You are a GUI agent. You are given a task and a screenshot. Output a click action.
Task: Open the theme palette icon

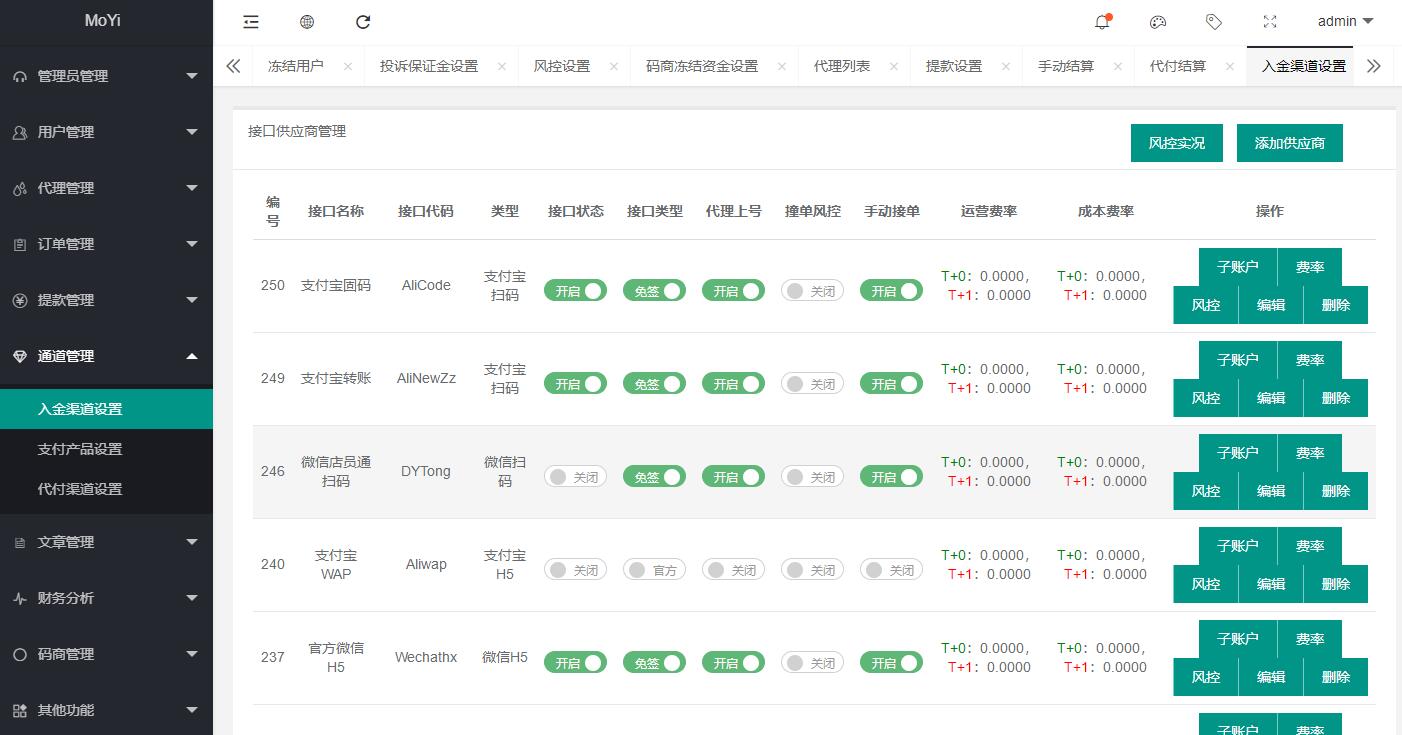[1158, 21]
